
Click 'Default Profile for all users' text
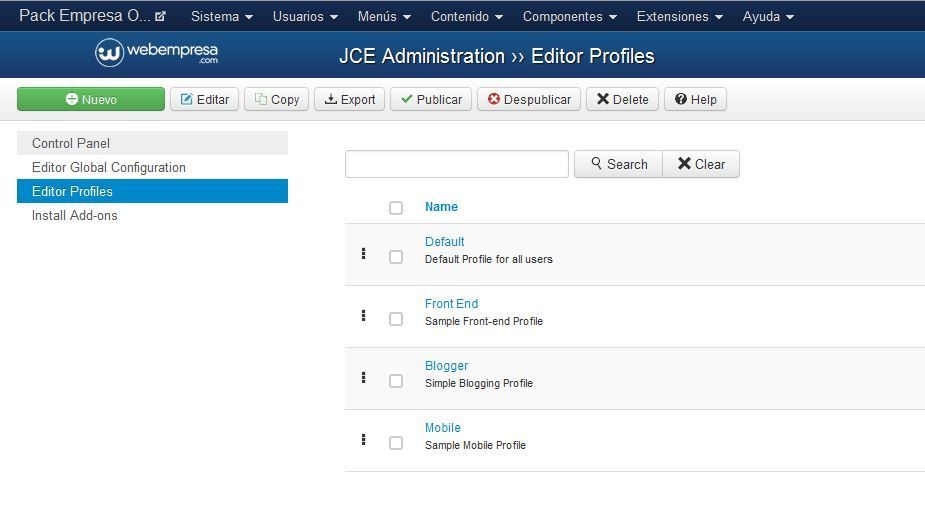488,259
